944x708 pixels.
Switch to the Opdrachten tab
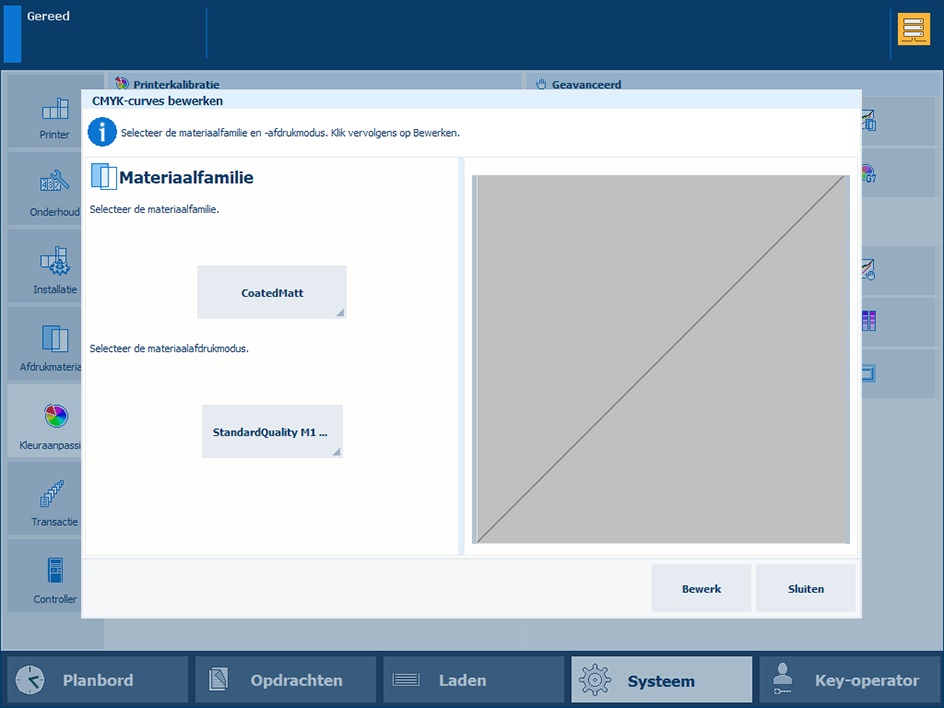(285, 680)
